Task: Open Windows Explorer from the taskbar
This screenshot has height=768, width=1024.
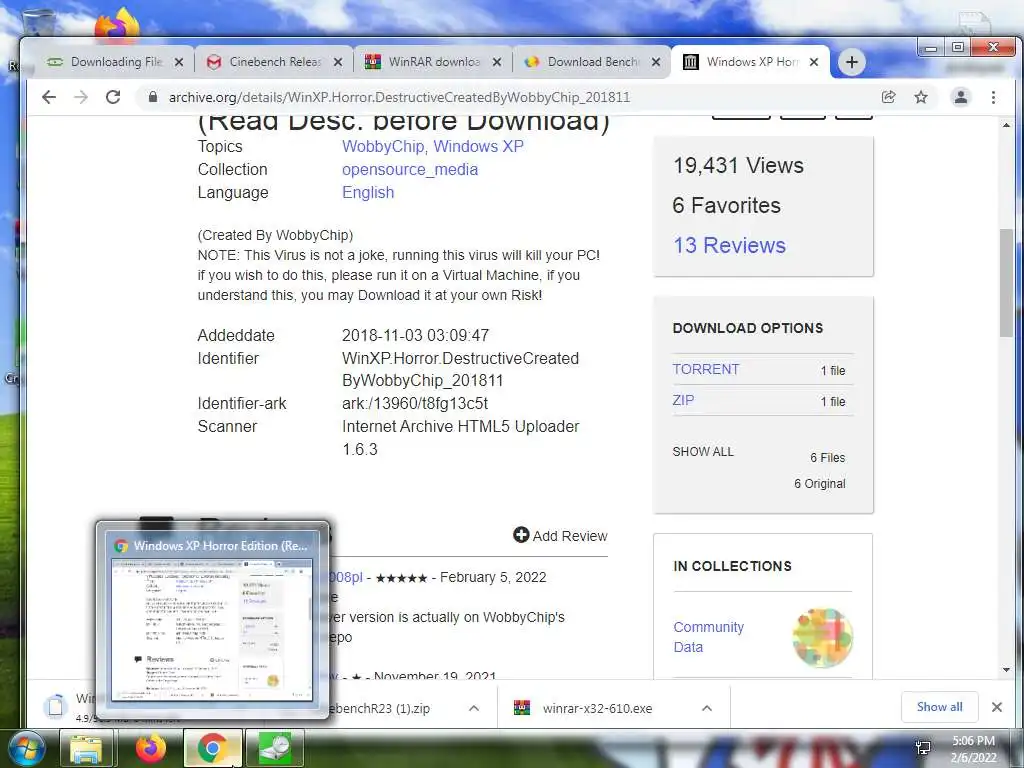Action: (86, 749)
